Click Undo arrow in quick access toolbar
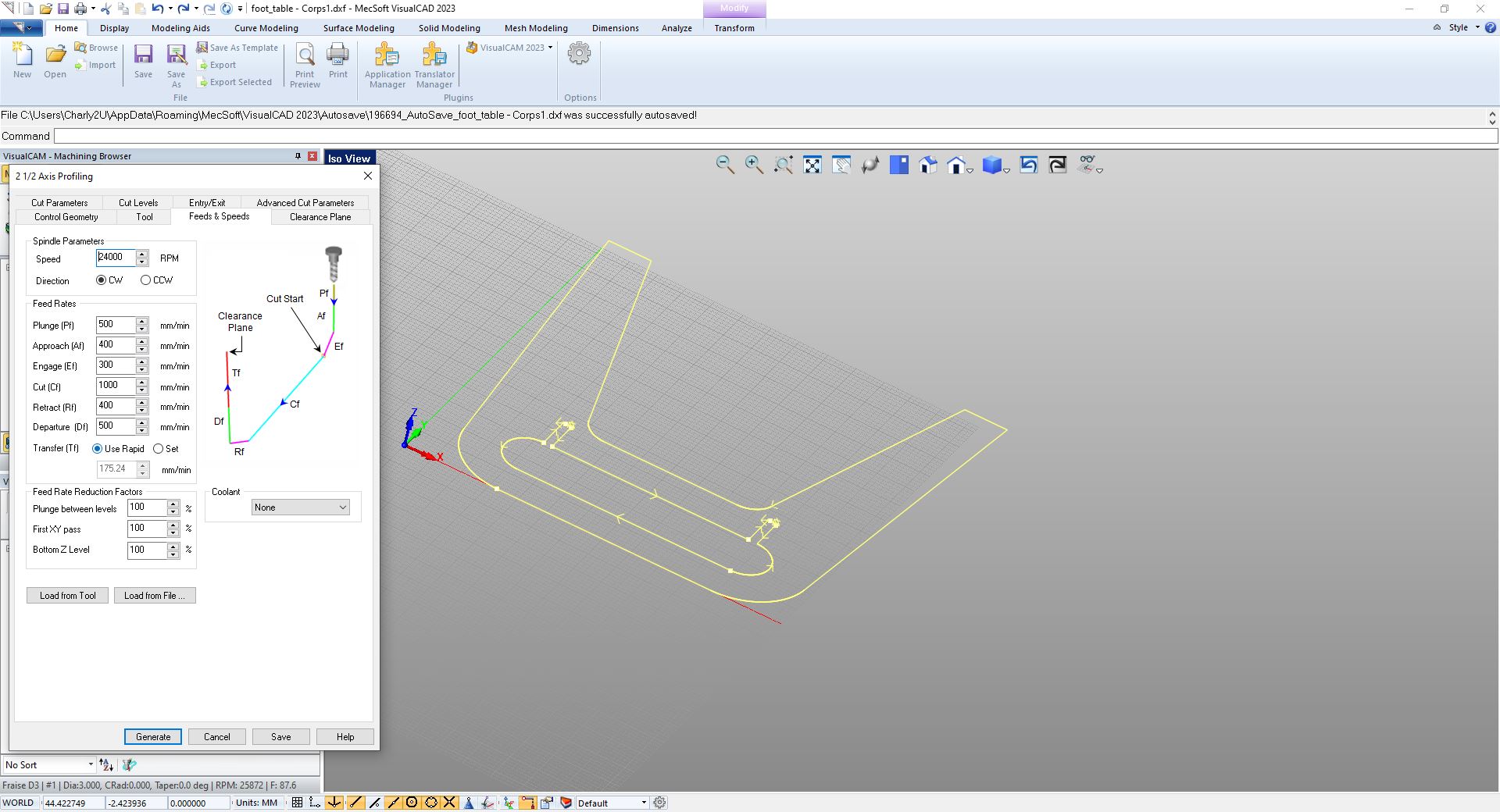The image size is (1500, 812). coord(157,9)
